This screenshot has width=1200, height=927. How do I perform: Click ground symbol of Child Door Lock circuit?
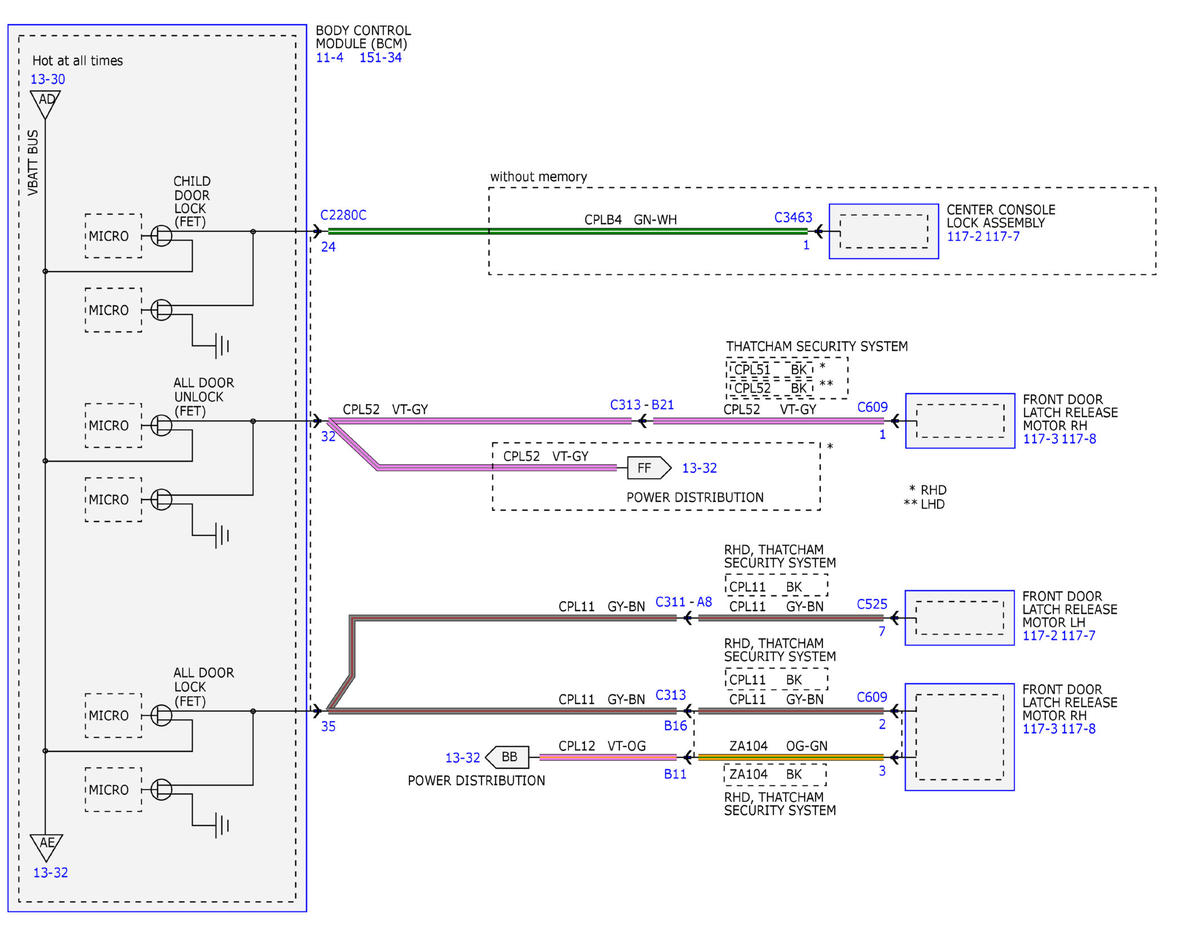click(223, 346)
